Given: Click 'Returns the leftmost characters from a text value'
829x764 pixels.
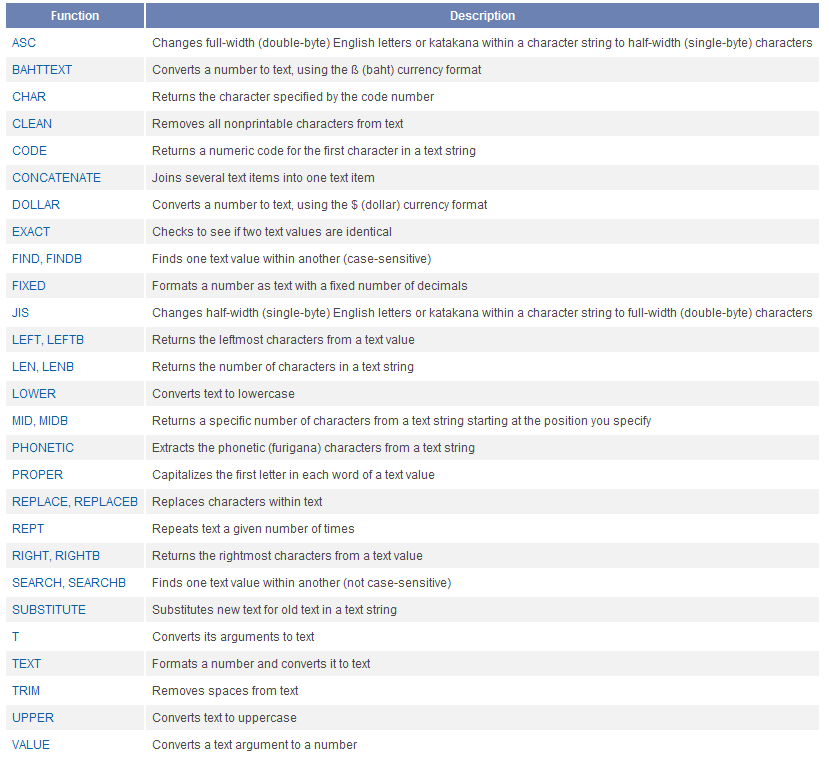Looking at the screenshot, I should 283,339.
